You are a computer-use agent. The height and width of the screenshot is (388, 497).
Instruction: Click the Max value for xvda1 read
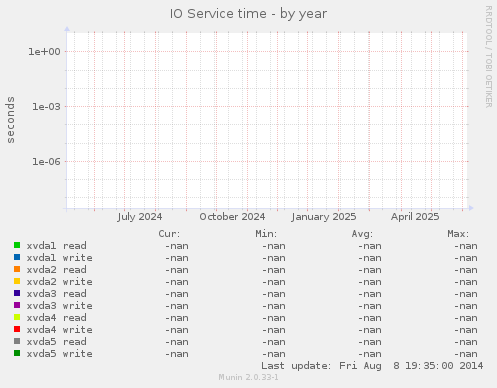[466, 246]
